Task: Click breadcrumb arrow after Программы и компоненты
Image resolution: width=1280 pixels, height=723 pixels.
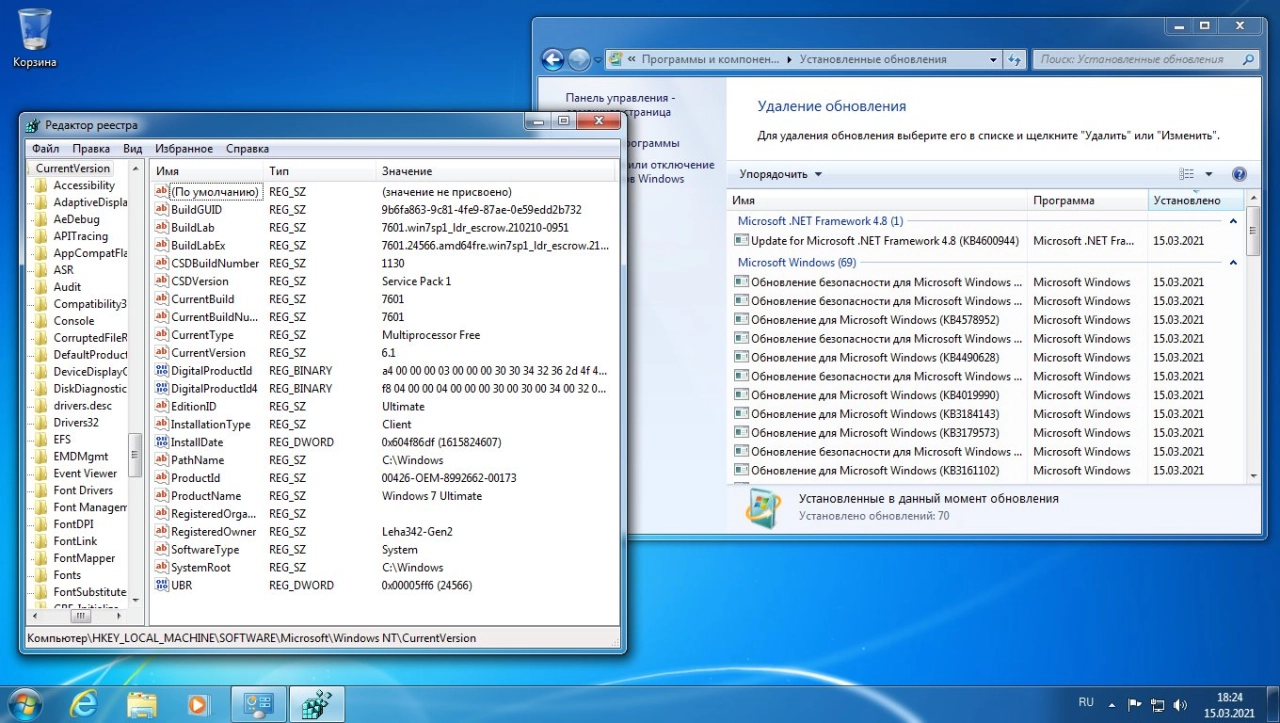Action: 790,60
